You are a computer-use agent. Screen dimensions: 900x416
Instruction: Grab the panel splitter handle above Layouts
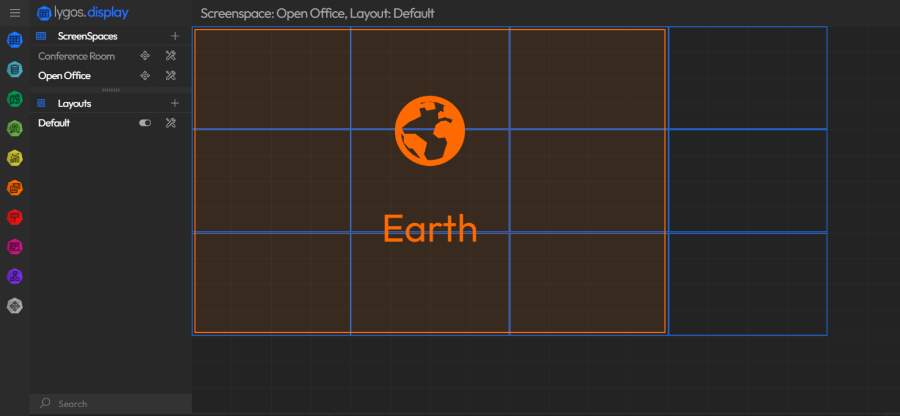click(x=111, y=90)
